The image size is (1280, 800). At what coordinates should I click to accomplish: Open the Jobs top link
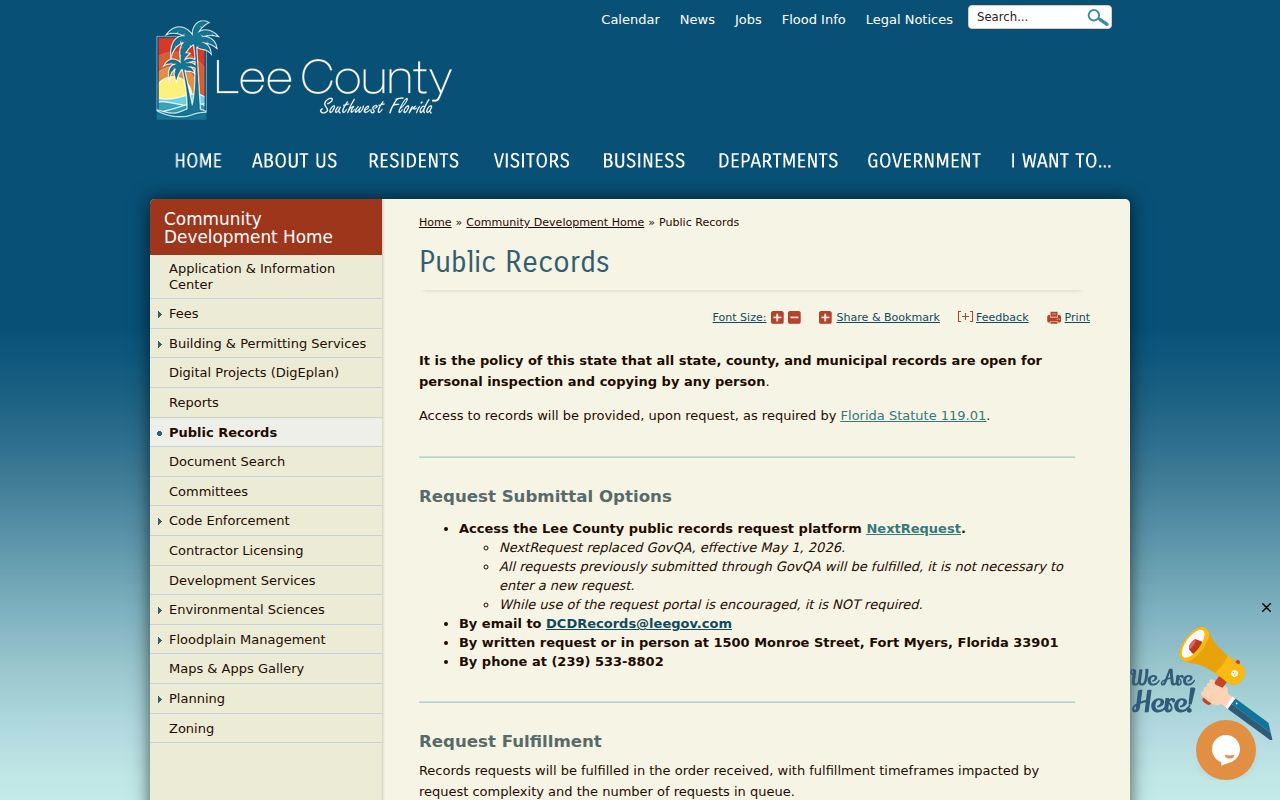[x=748, y=20]
